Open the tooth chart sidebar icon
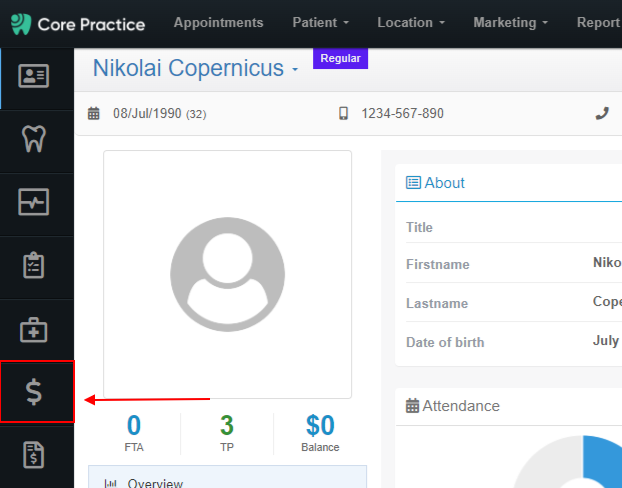The width and height of the screenshot is (622, 488). click(34, 139)
